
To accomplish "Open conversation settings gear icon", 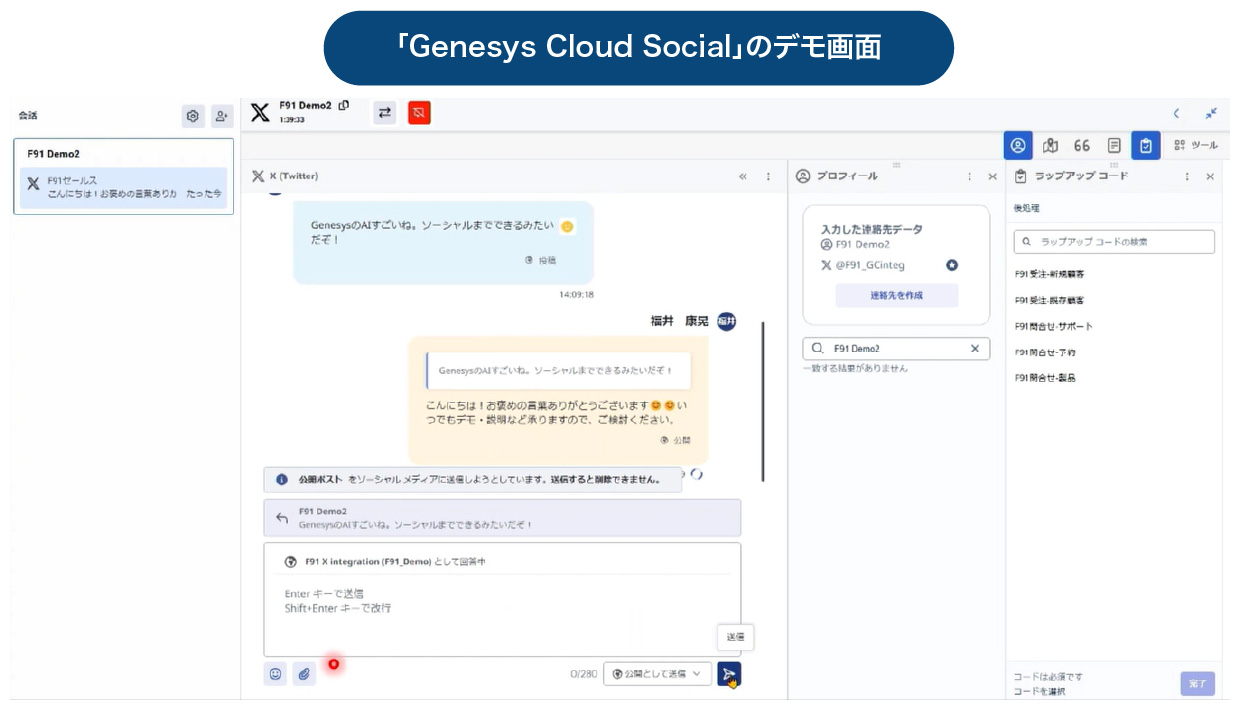I will (x=193, y=116).
